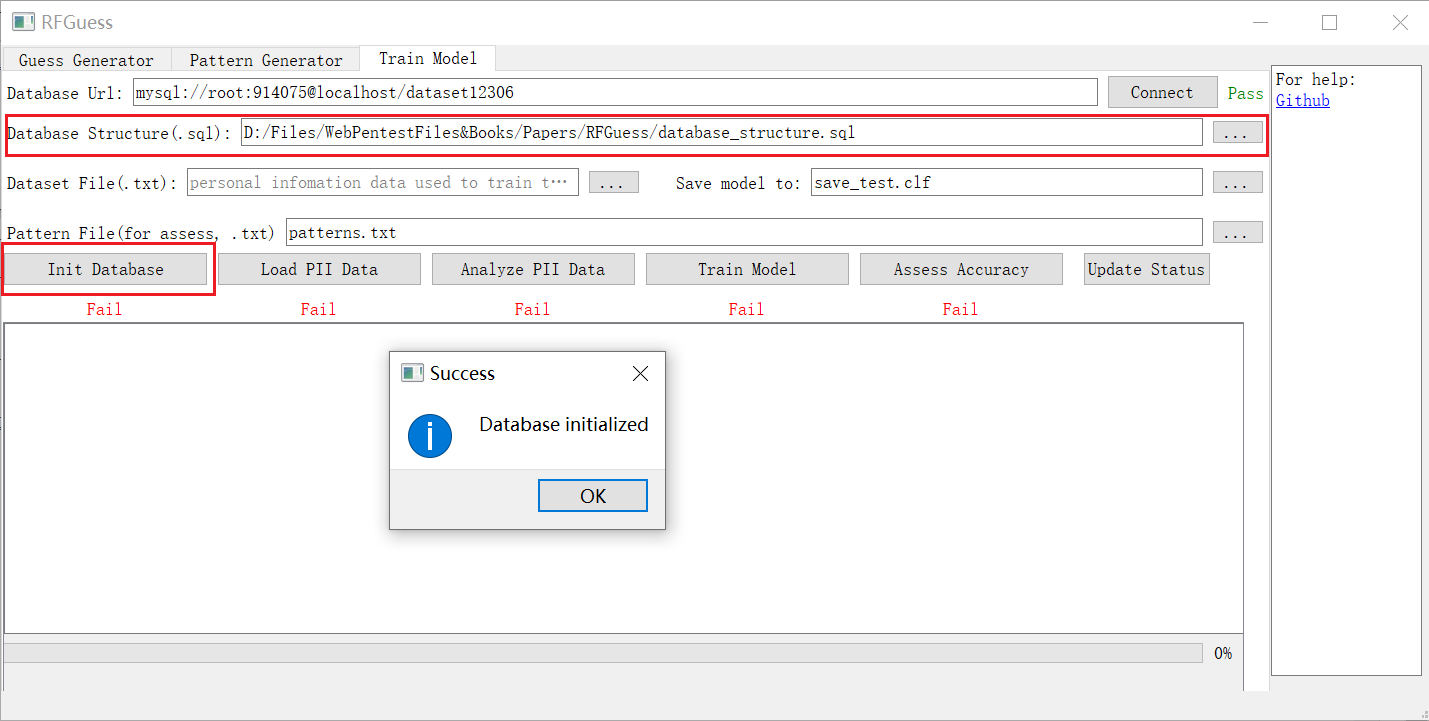Browse for the Database Structure sql file
The height and width of the screenshot is (721, 1429).
(1237, 133)
